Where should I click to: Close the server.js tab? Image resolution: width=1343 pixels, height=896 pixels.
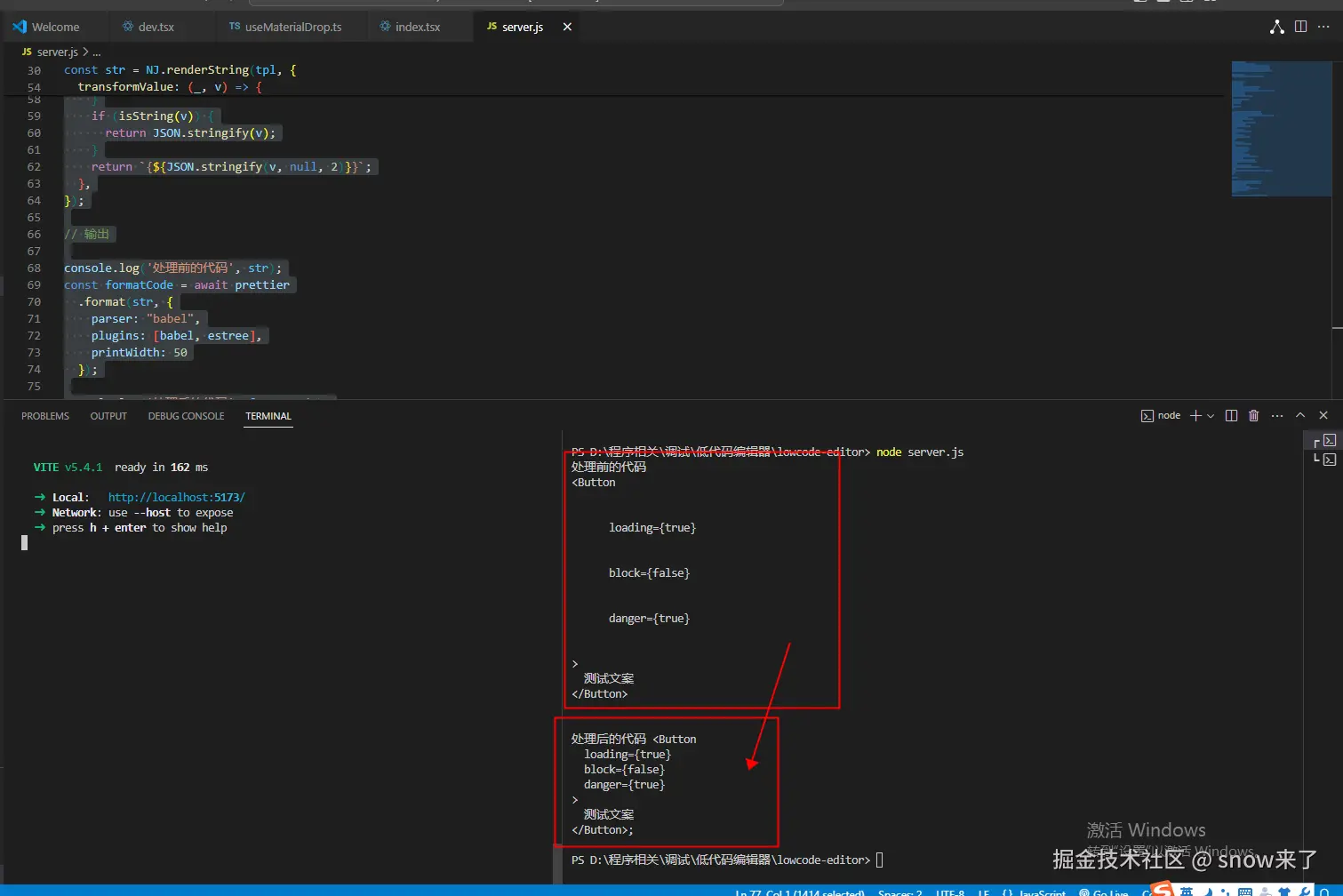[567, 27]
